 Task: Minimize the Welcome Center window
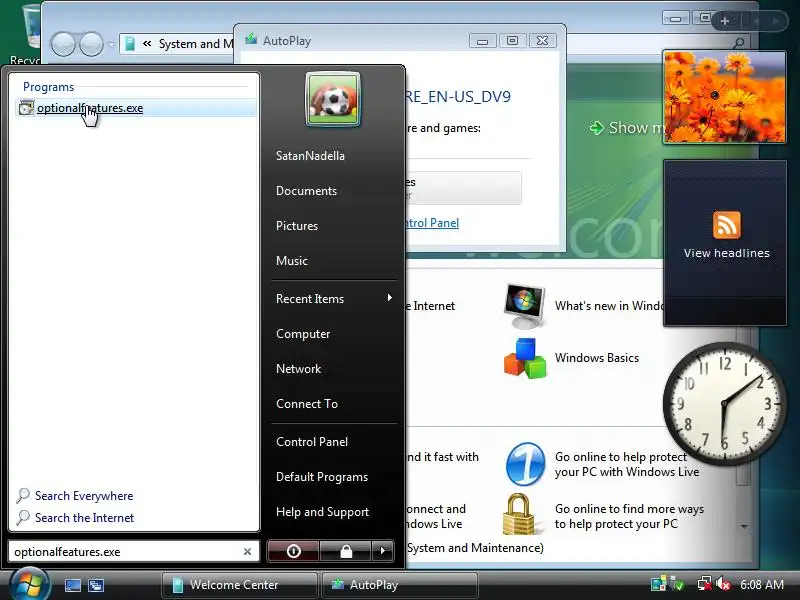coord(676,18)
